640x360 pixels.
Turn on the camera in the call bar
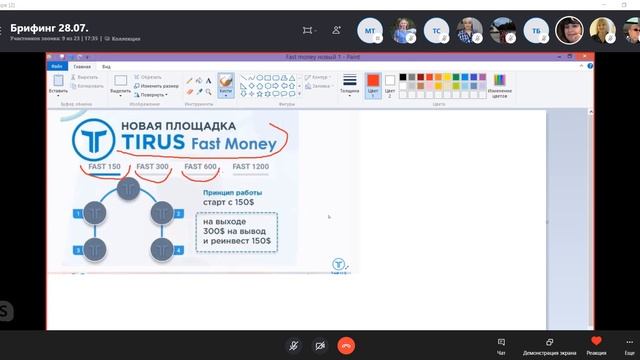(x=320, y=346)
